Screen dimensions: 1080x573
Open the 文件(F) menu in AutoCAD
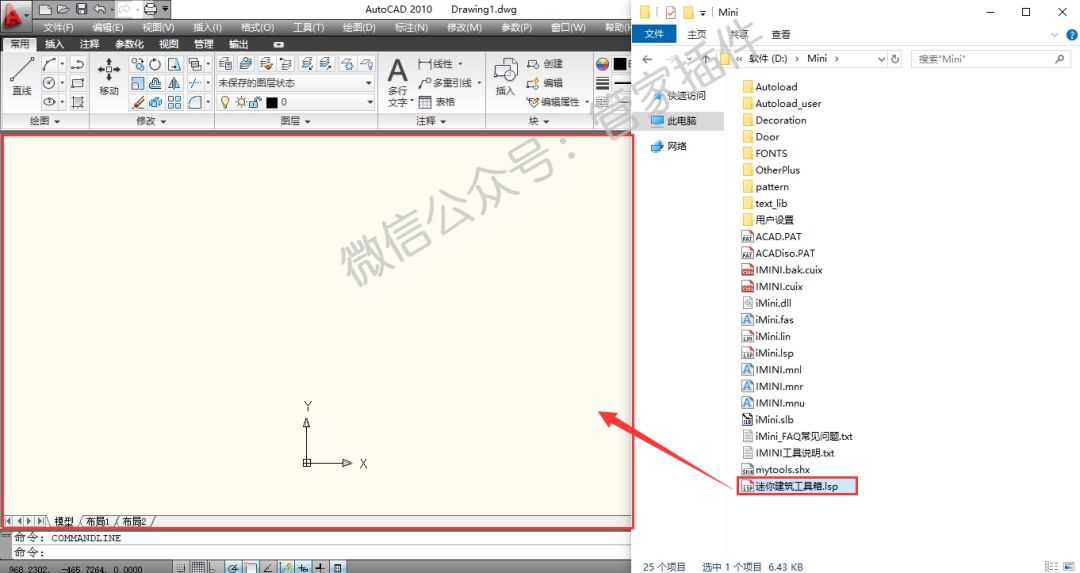pyautogui.click(x=58, y=28)
